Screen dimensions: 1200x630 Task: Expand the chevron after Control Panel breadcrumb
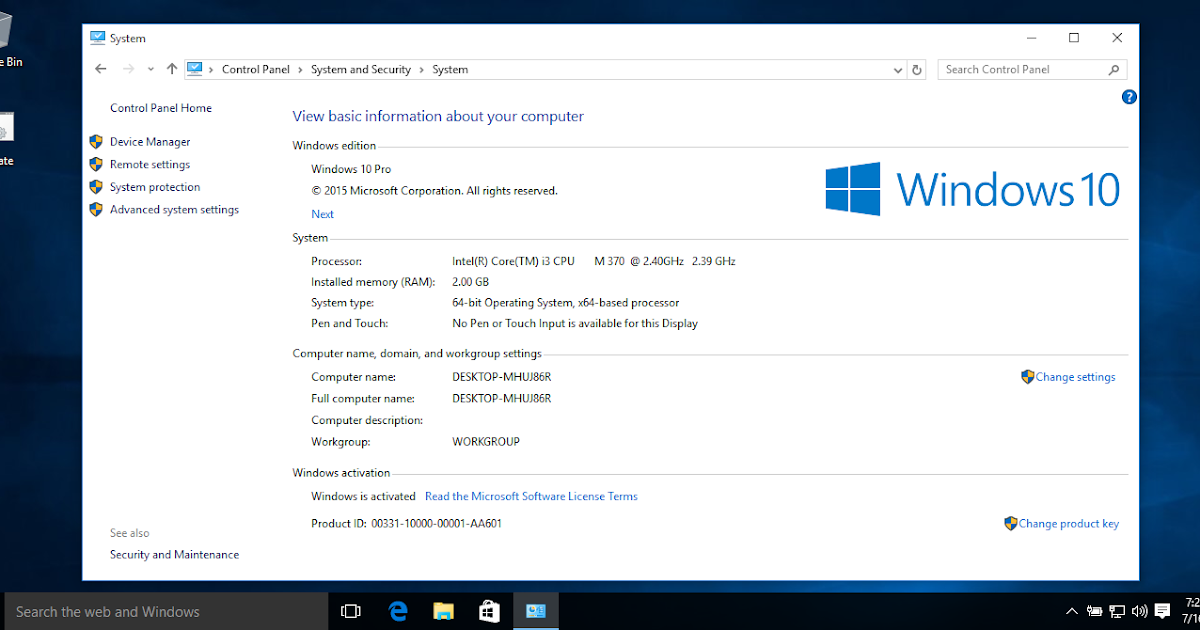pos(300,69)
